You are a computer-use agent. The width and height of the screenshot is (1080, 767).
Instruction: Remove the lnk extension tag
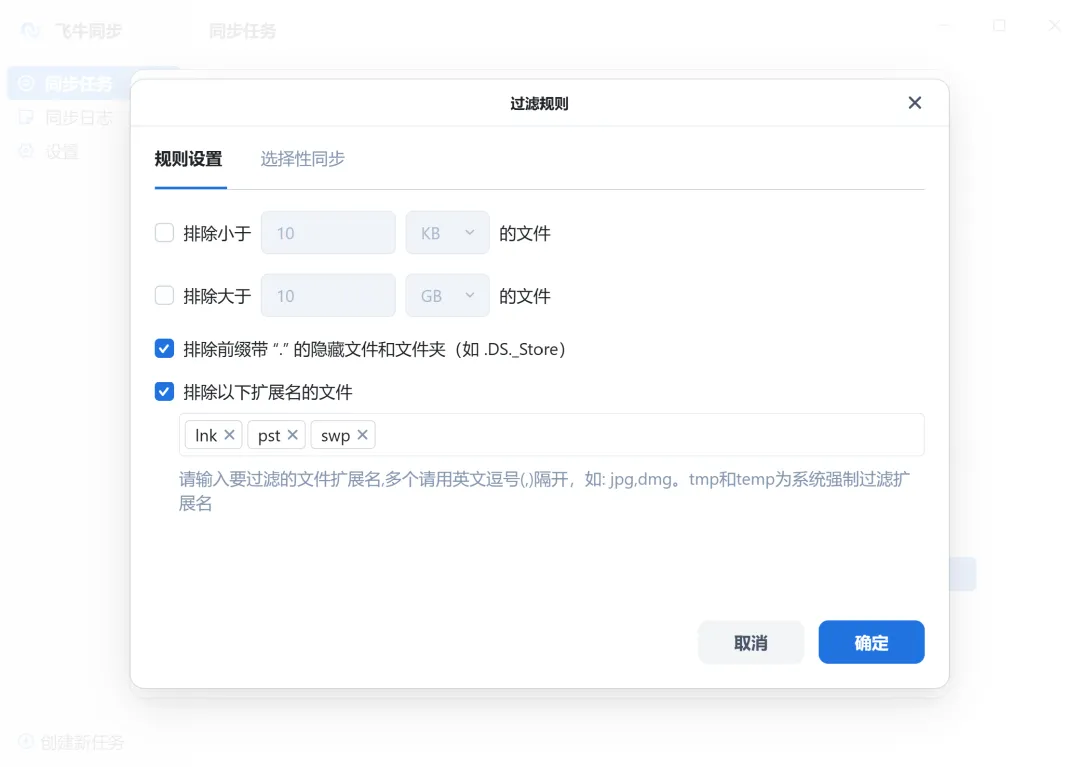click(x=229, y=434)
